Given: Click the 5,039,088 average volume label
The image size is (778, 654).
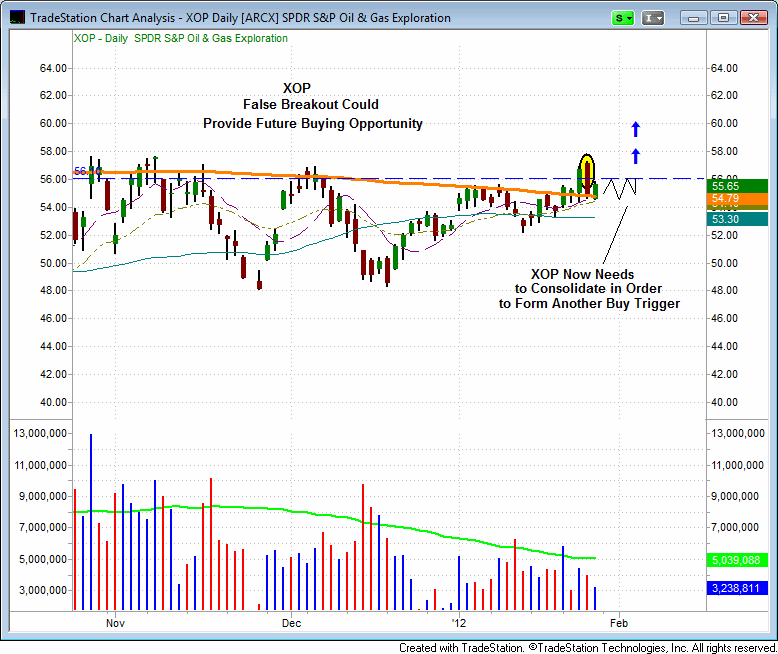Looking at the screenshot, I should (x=737, y=560).
